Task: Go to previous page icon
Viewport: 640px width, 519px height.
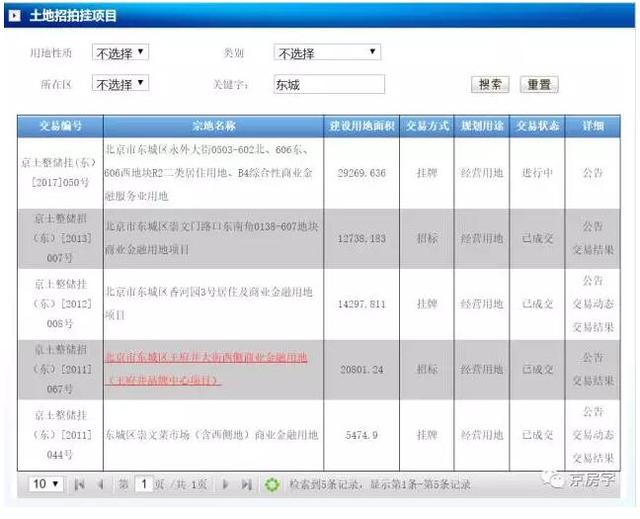Action: (x=100, y=484)
